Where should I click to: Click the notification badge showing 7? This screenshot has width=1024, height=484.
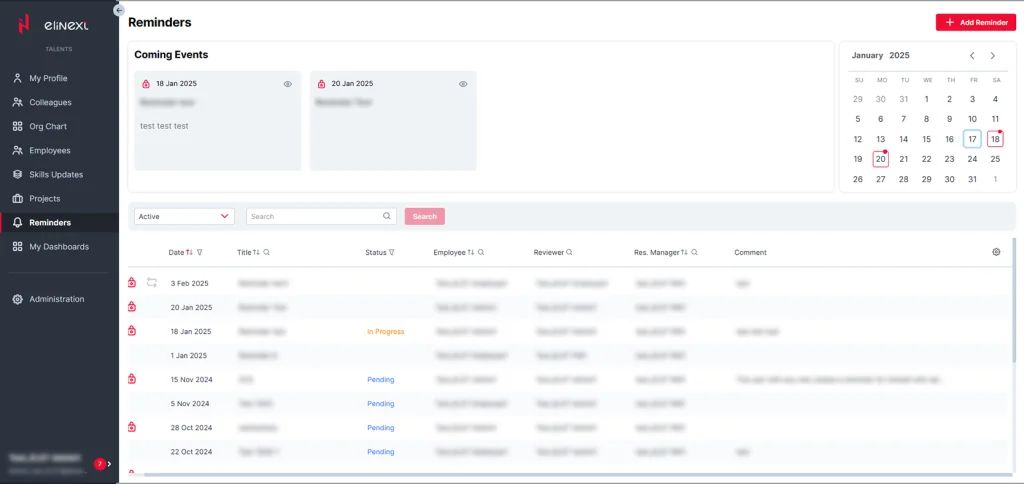click(x=99, y=464)
